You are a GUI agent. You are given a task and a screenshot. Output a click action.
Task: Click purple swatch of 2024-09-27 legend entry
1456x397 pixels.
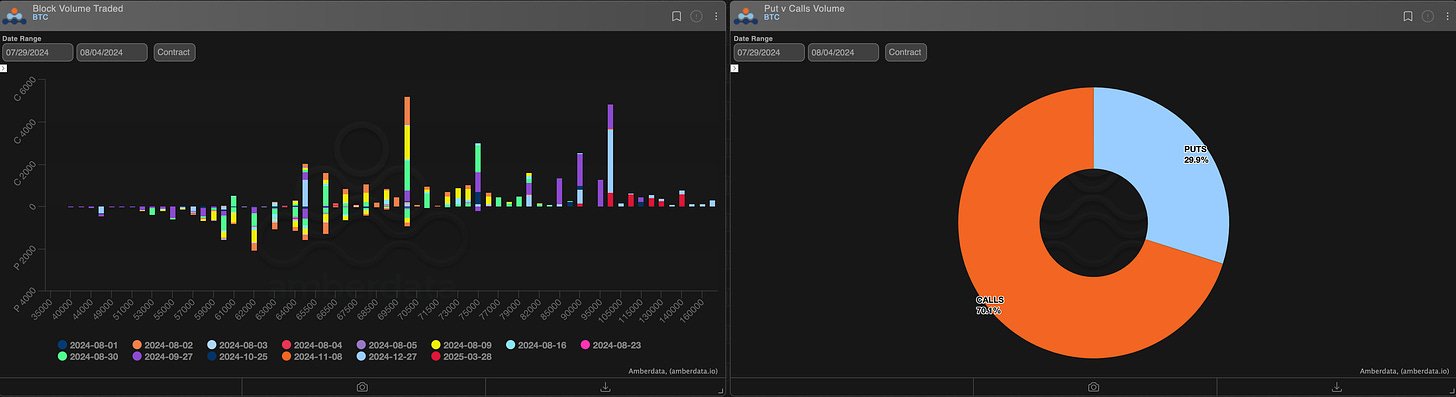pos(137,356)
